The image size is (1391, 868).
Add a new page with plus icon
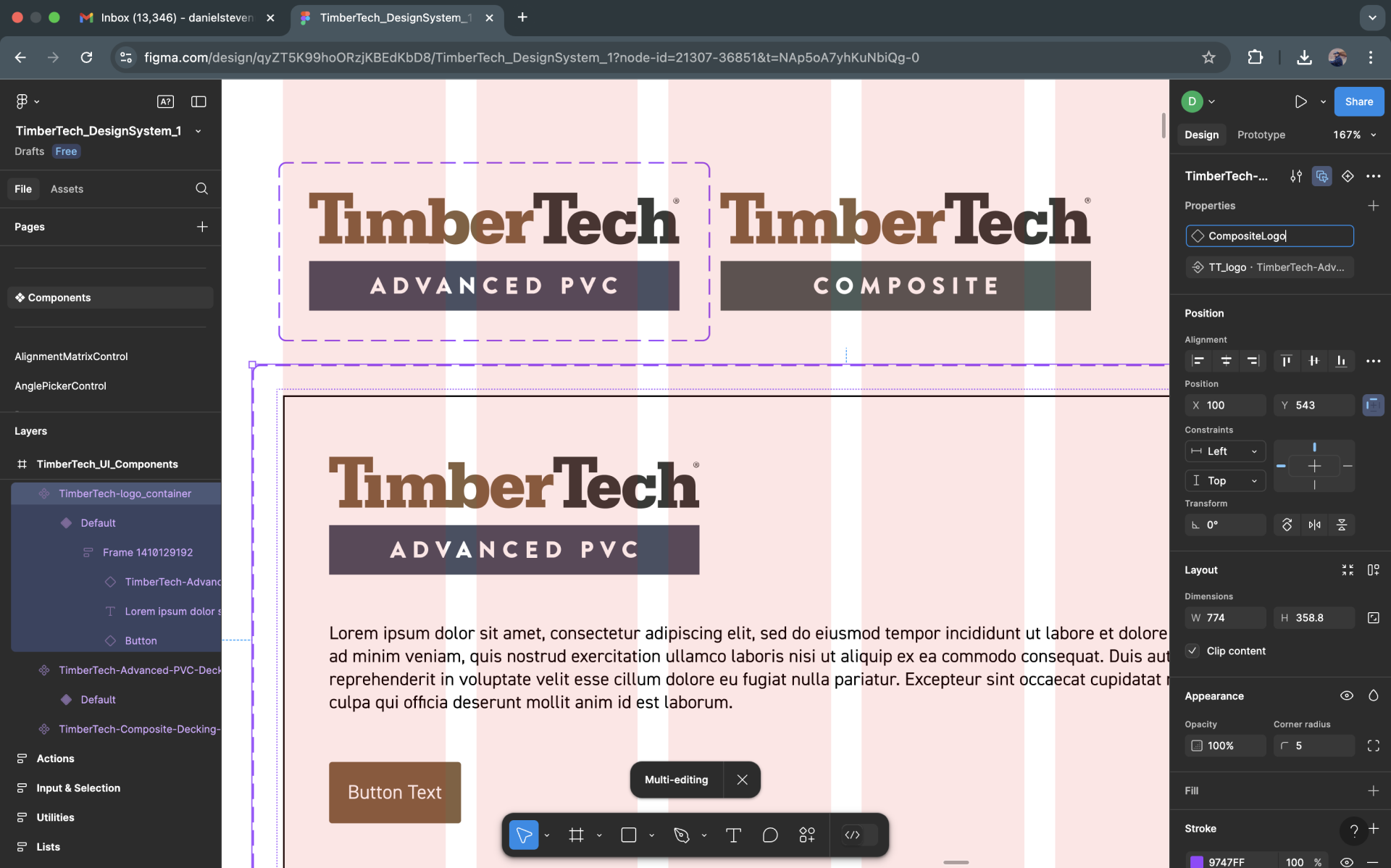click(202, 227)
